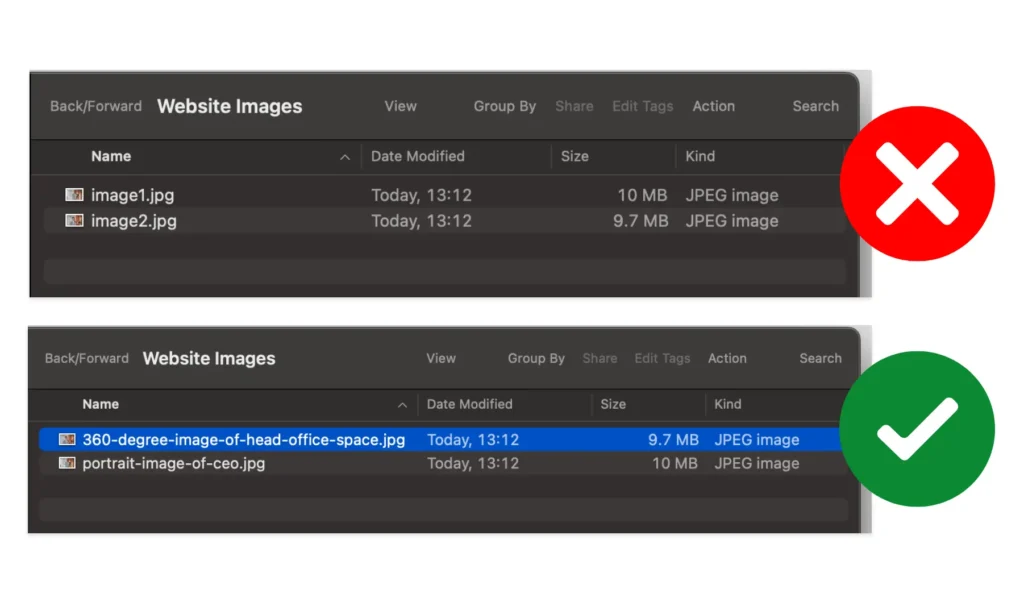Click Back/Forward in top Finder window
The width and height of the screenshot is (1024, 614).
click(x=96, y=106)
